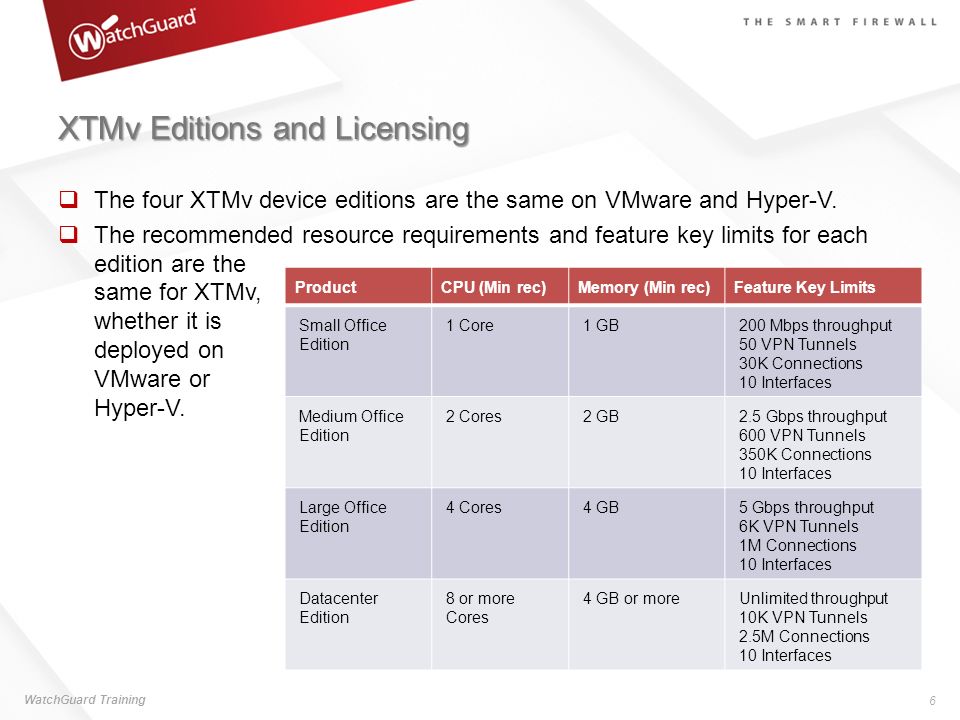
Task: Click '10 Interfaces' in the Small Office row
Action: tap(785, 382)
